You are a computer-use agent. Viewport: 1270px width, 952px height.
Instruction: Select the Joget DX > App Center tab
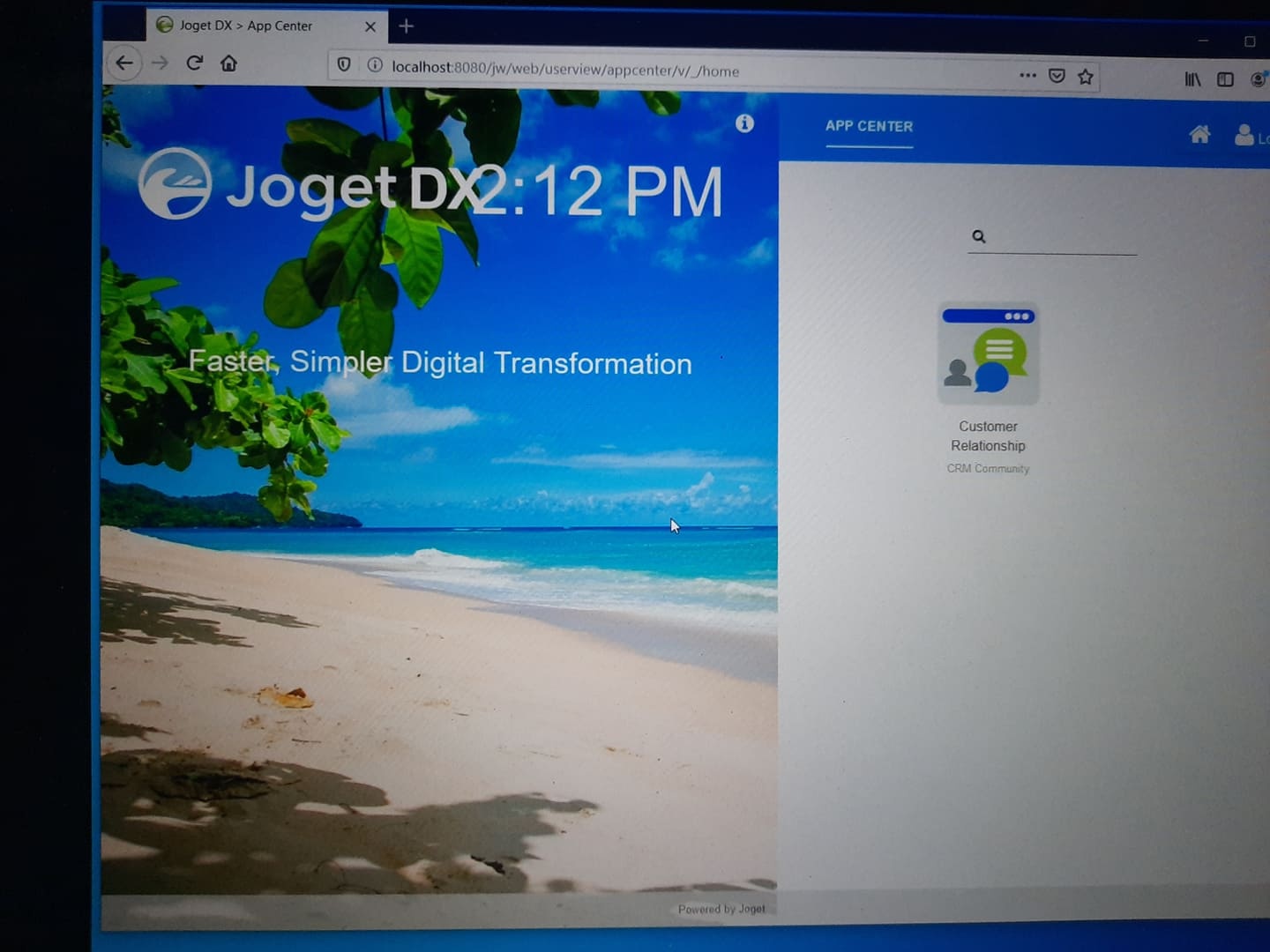click(x=267, y=26)
